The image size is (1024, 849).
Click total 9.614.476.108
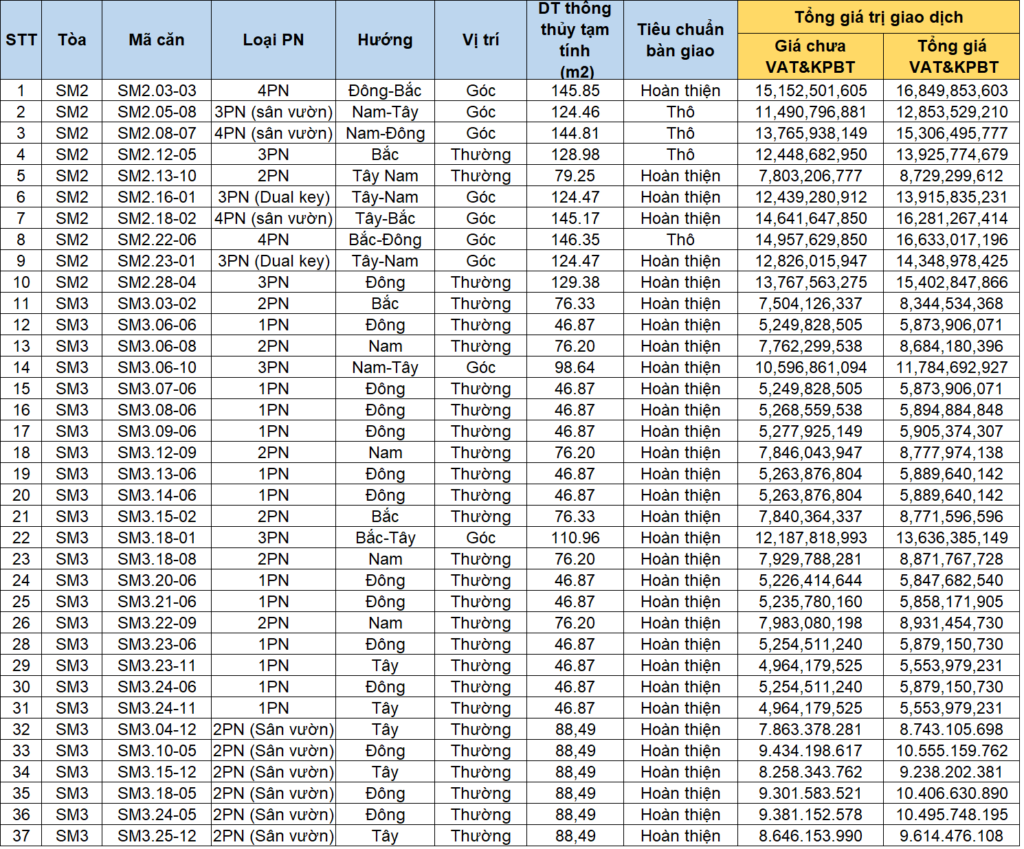(x=952, y=836)
